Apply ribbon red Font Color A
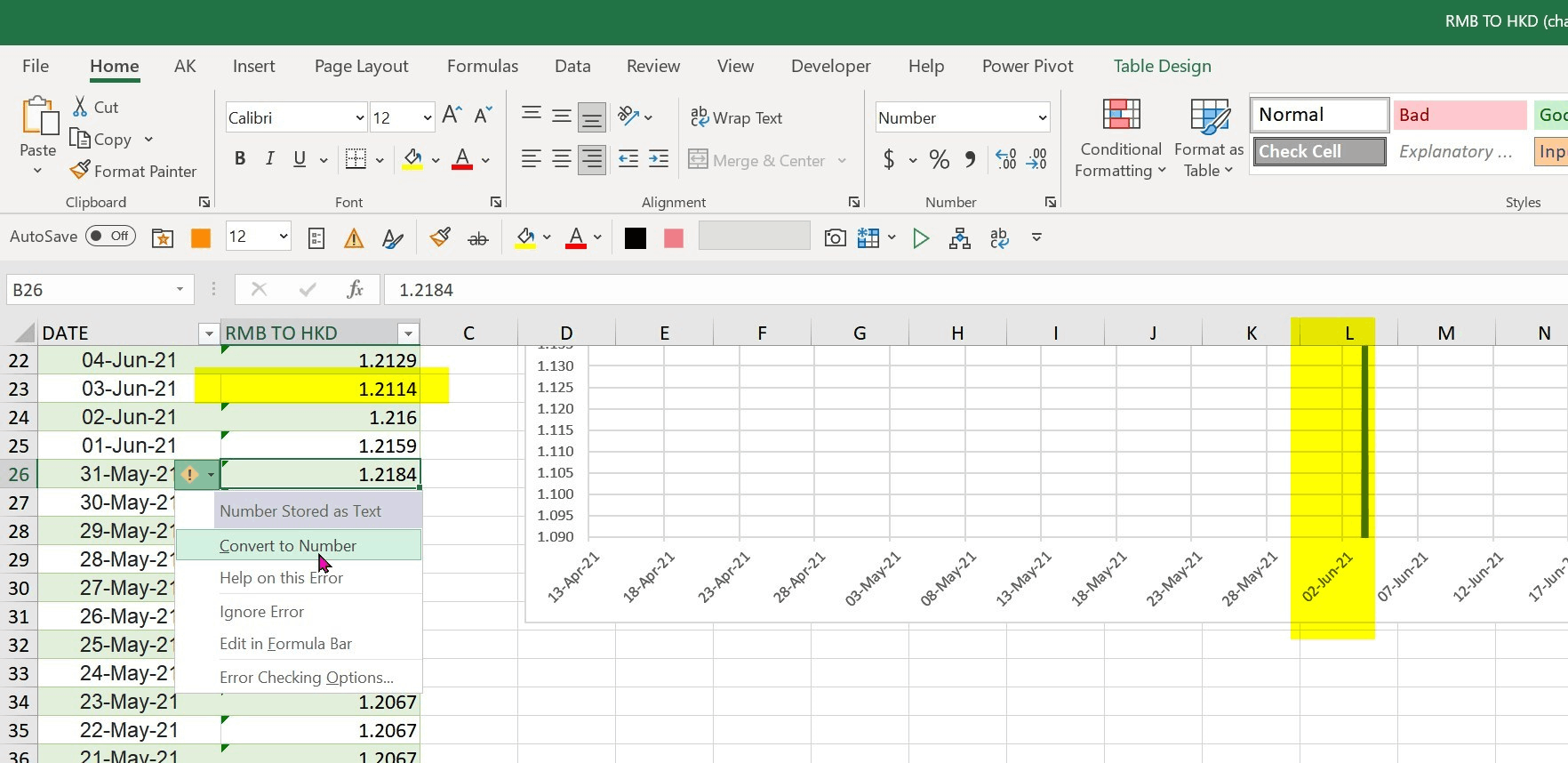 (462, 159)
